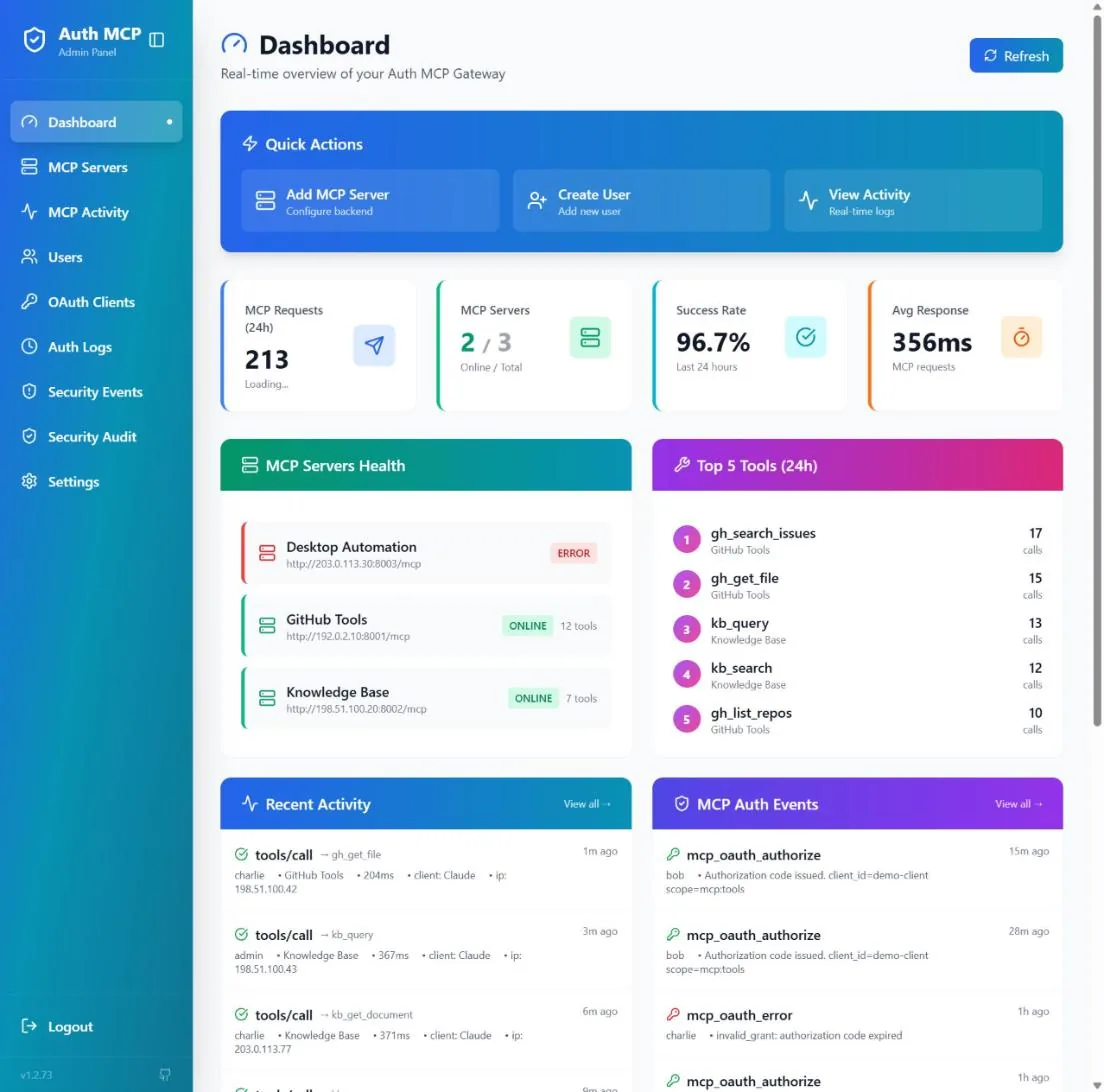Open the Dashboard sidebar item
Screen dimensions: 1104x1092
(x=96, y=122)
